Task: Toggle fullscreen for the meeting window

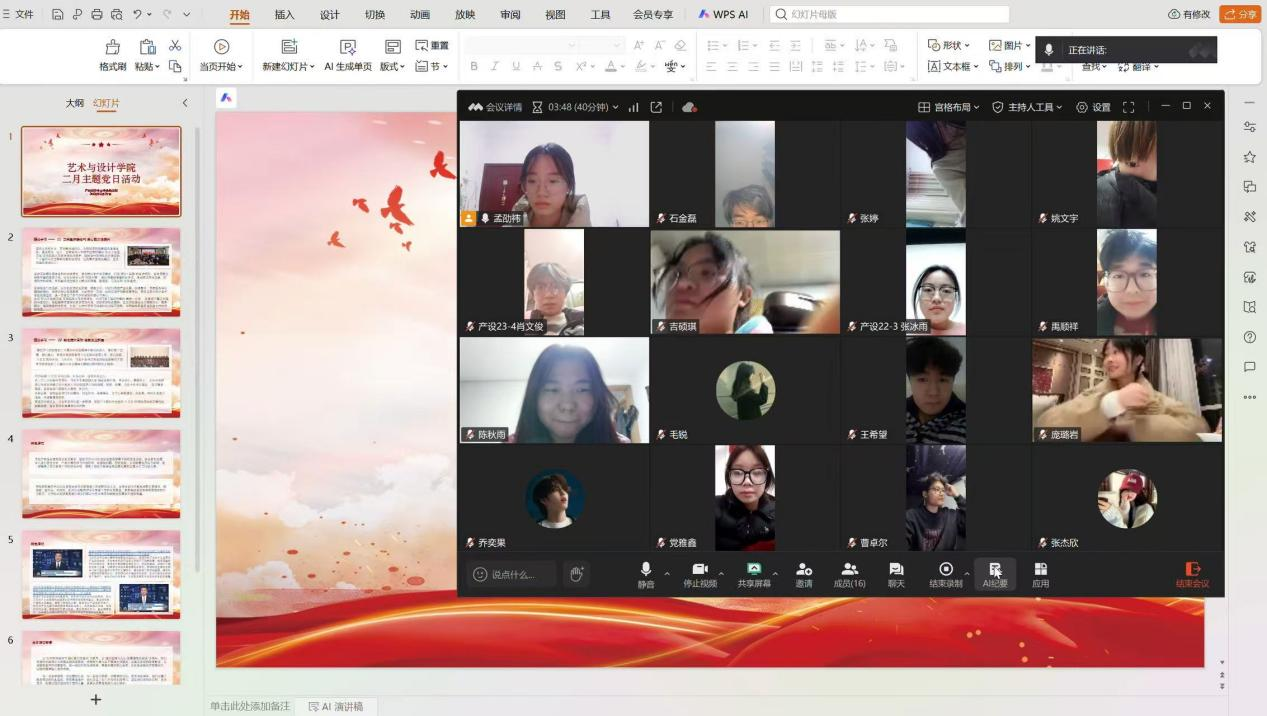Action: 1128,107
